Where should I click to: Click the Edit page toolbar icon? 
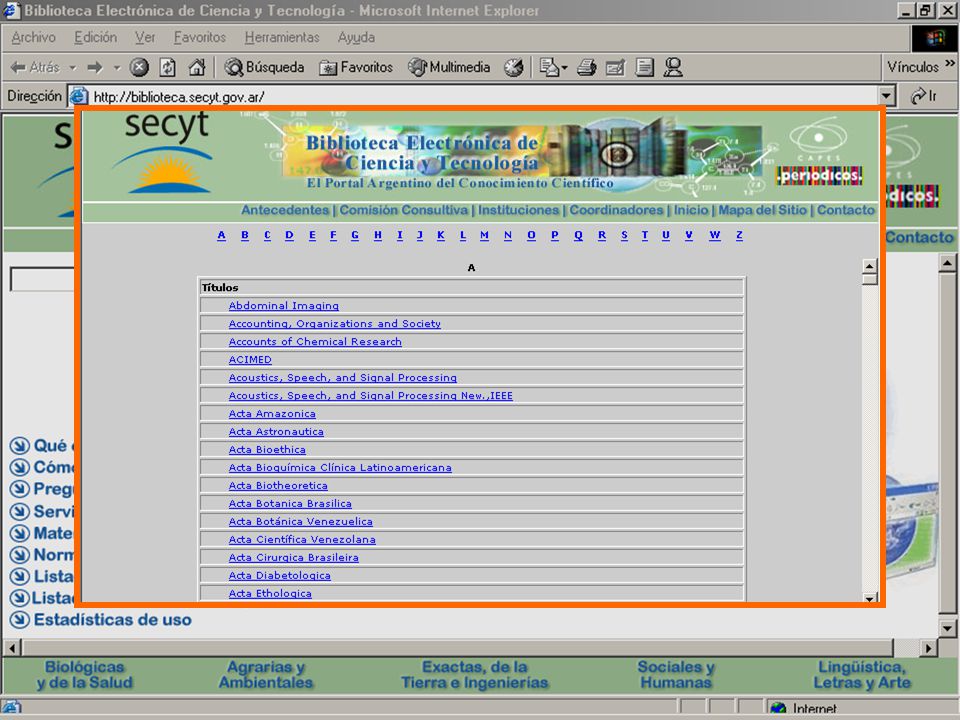pyautogui.click(x=615, y=67)
